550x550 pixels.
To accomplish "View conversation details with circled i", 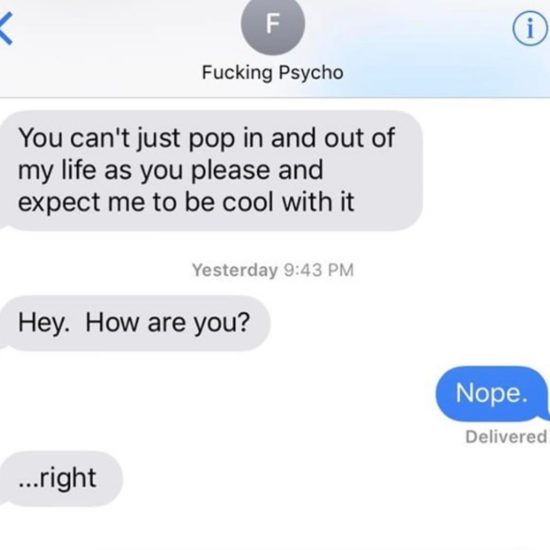I will click(531, 29).
